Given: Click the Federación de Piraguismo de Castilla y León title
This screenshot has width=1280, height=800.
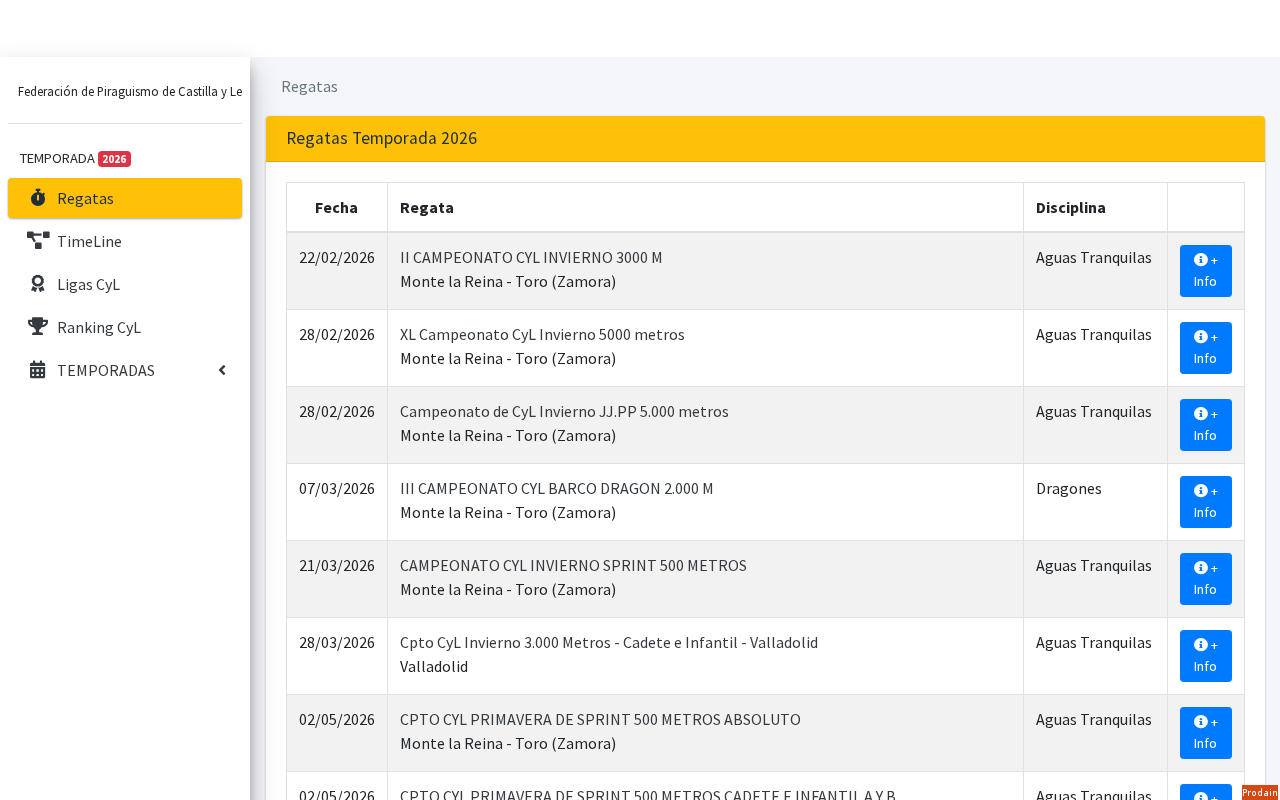Looking at the screenshot, I should [x=130, y=91].
